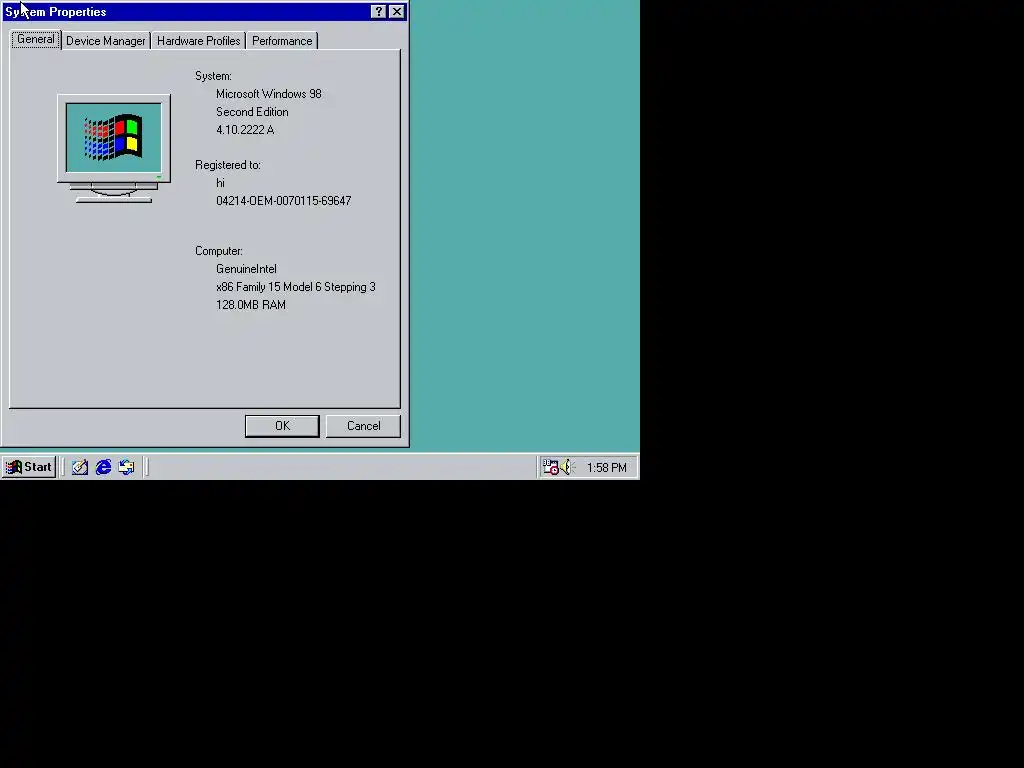Click the 1:58 PM taskbar clock
Image resolution: width=1024 pixels, height=768 pixels.
pos(607,468)
